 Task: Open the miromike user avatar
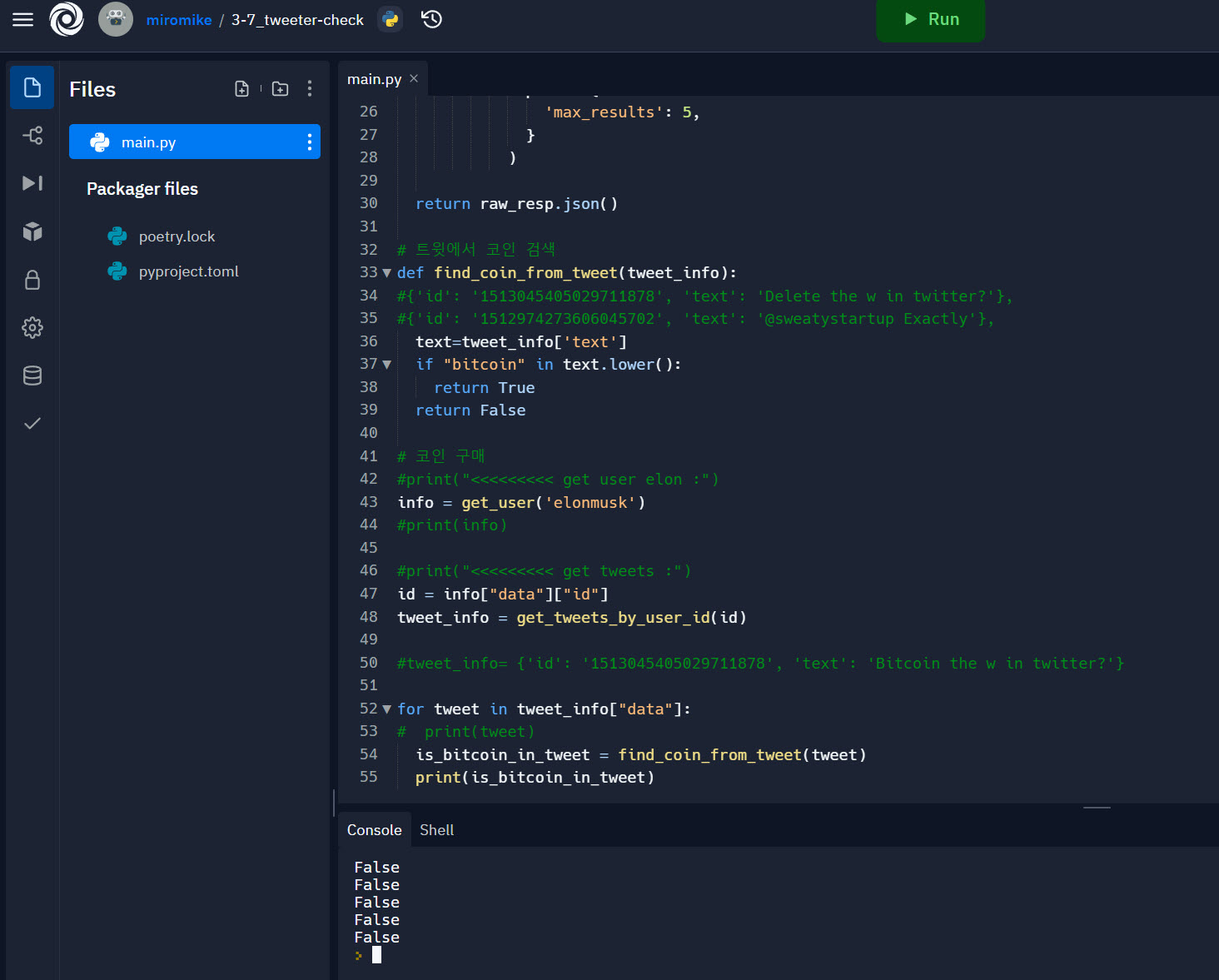(116, 19)
